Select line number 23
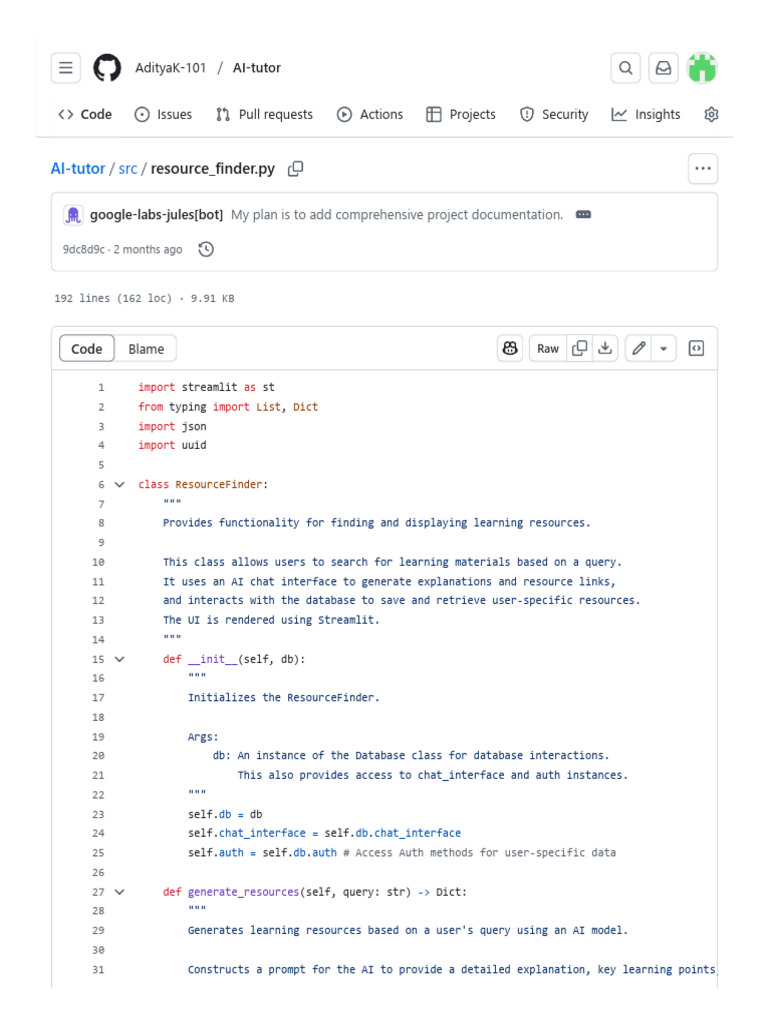768x1024 pixels. (x=98, y=814)
